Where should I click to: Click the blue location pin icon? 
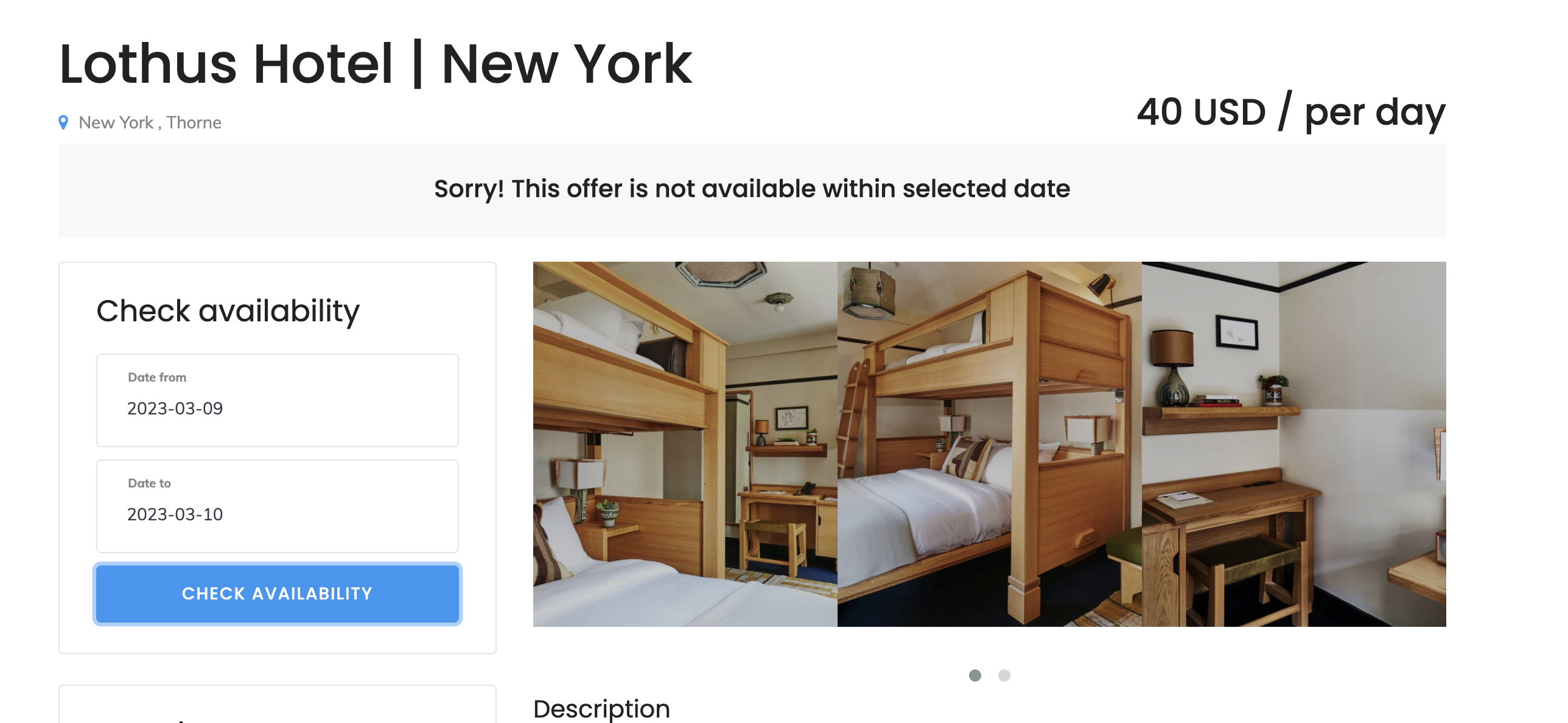point(63,122)
